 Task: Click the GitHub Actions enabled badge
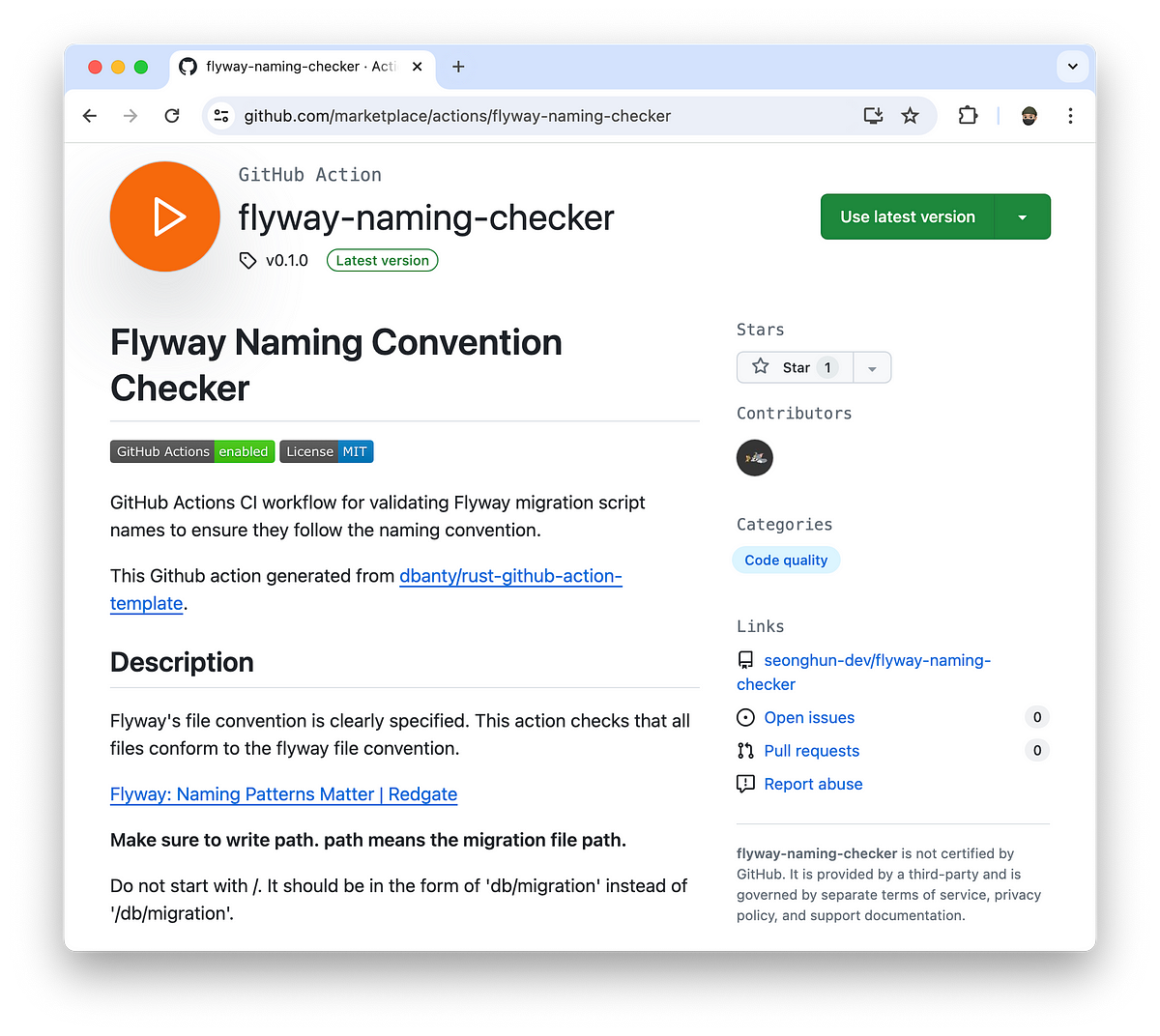click(x=192, y=451)
